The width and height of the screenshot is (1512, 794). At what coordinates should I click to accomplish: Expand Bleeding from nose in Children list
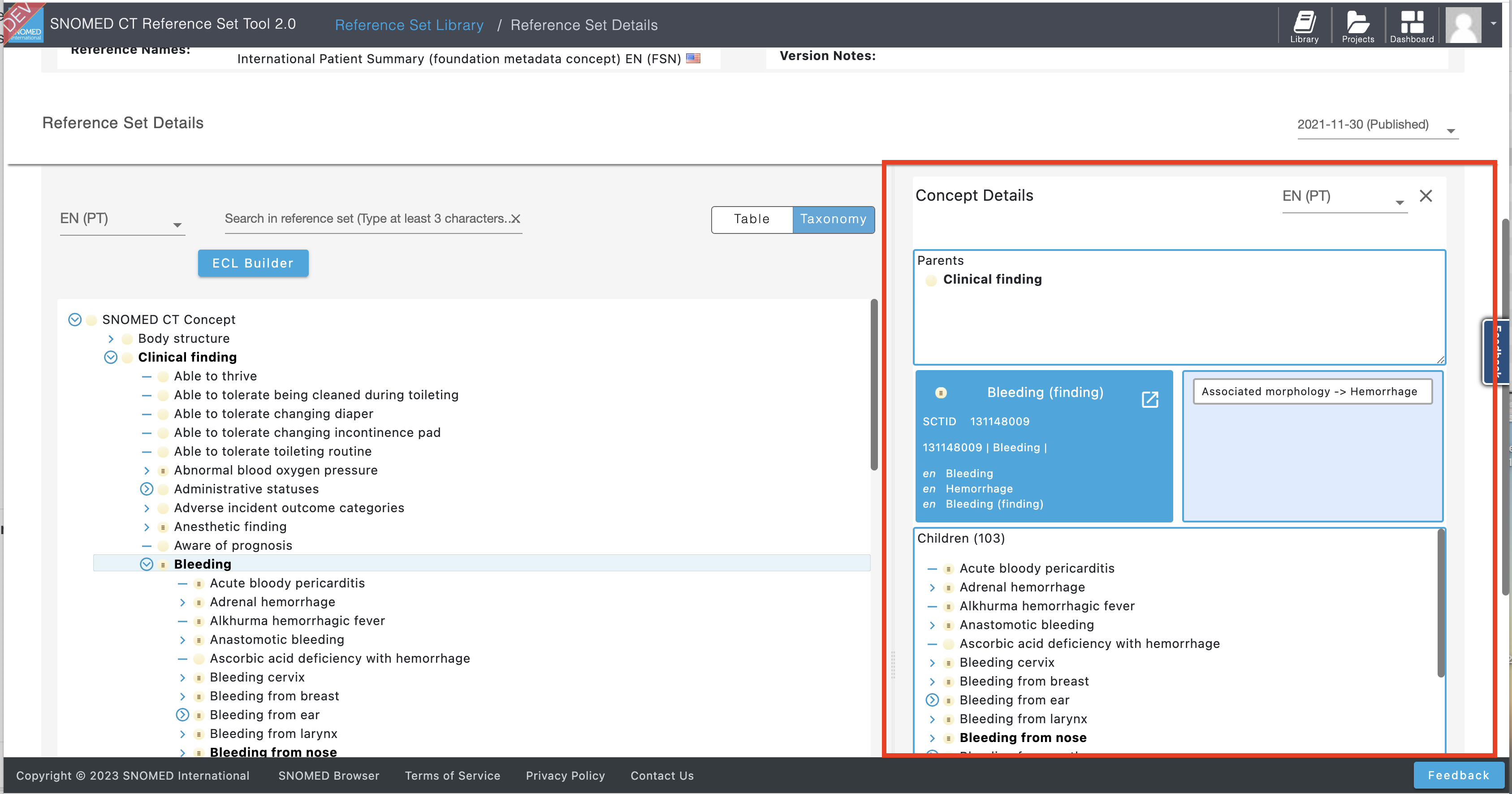click(932, 738)
